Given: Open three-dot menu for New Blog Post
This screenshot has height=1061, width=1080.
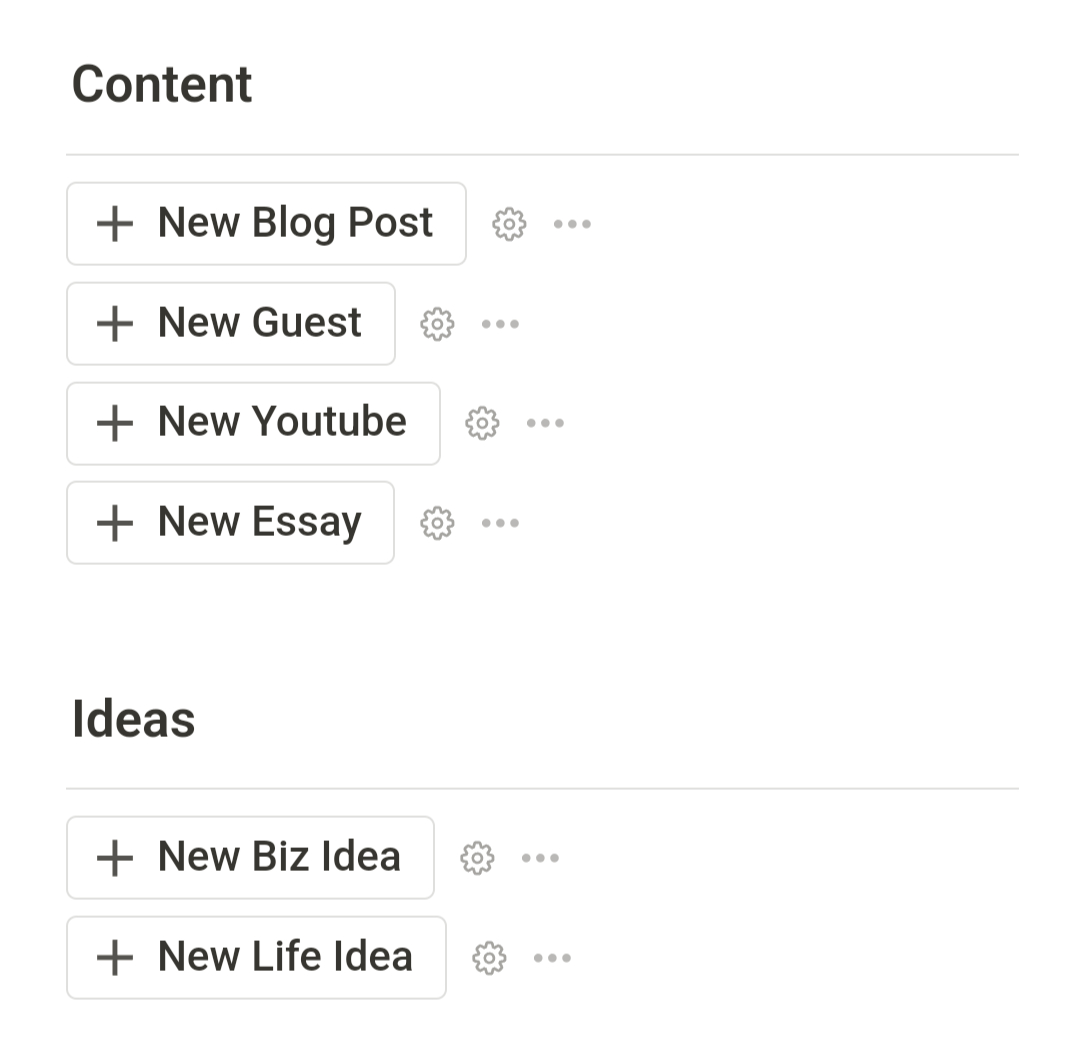Looking at the screenshot, I should (x=572, y=224).
